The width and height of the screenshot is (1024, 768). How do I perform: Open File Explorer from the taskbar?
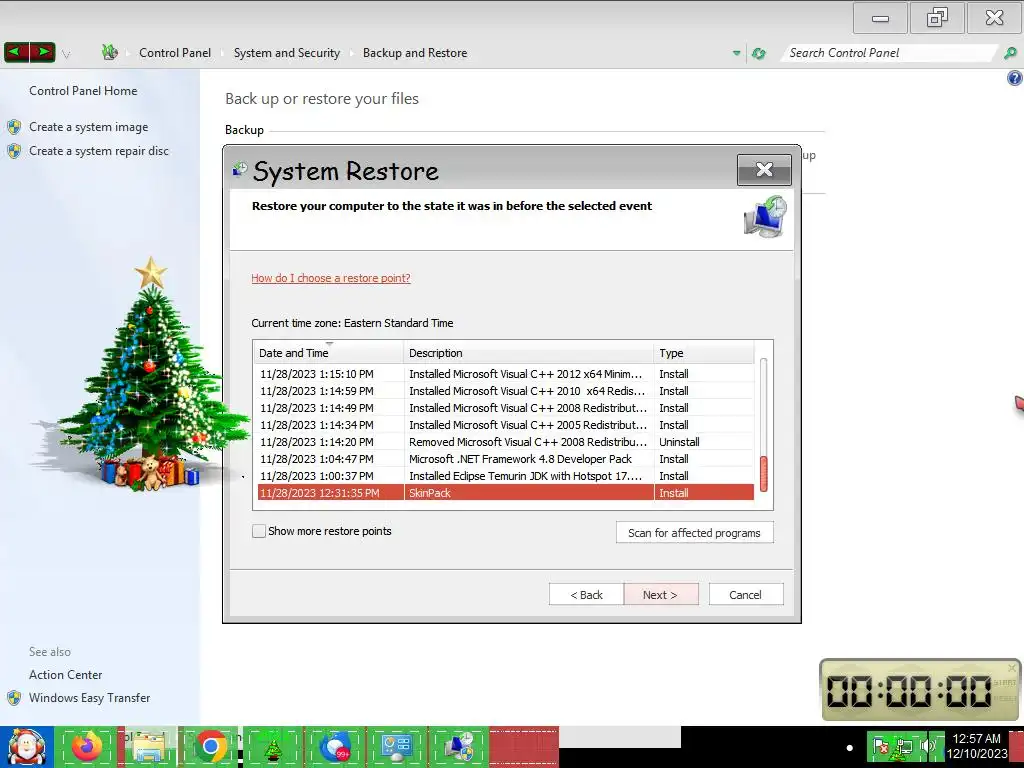click(x=148, y=747)
